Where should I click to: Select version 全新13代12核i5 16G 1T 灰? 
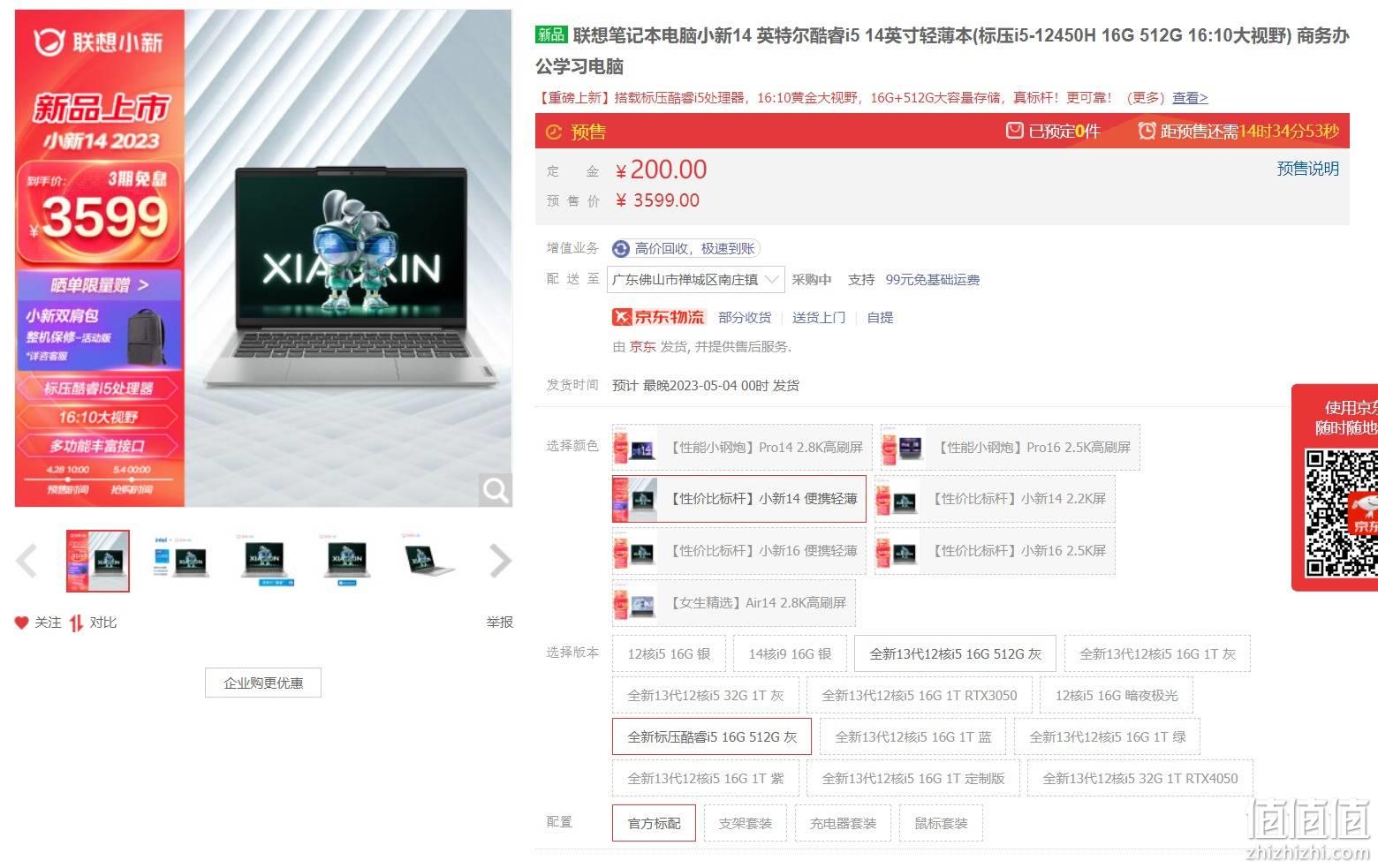pyautogui.click(x=1157, y=654)
